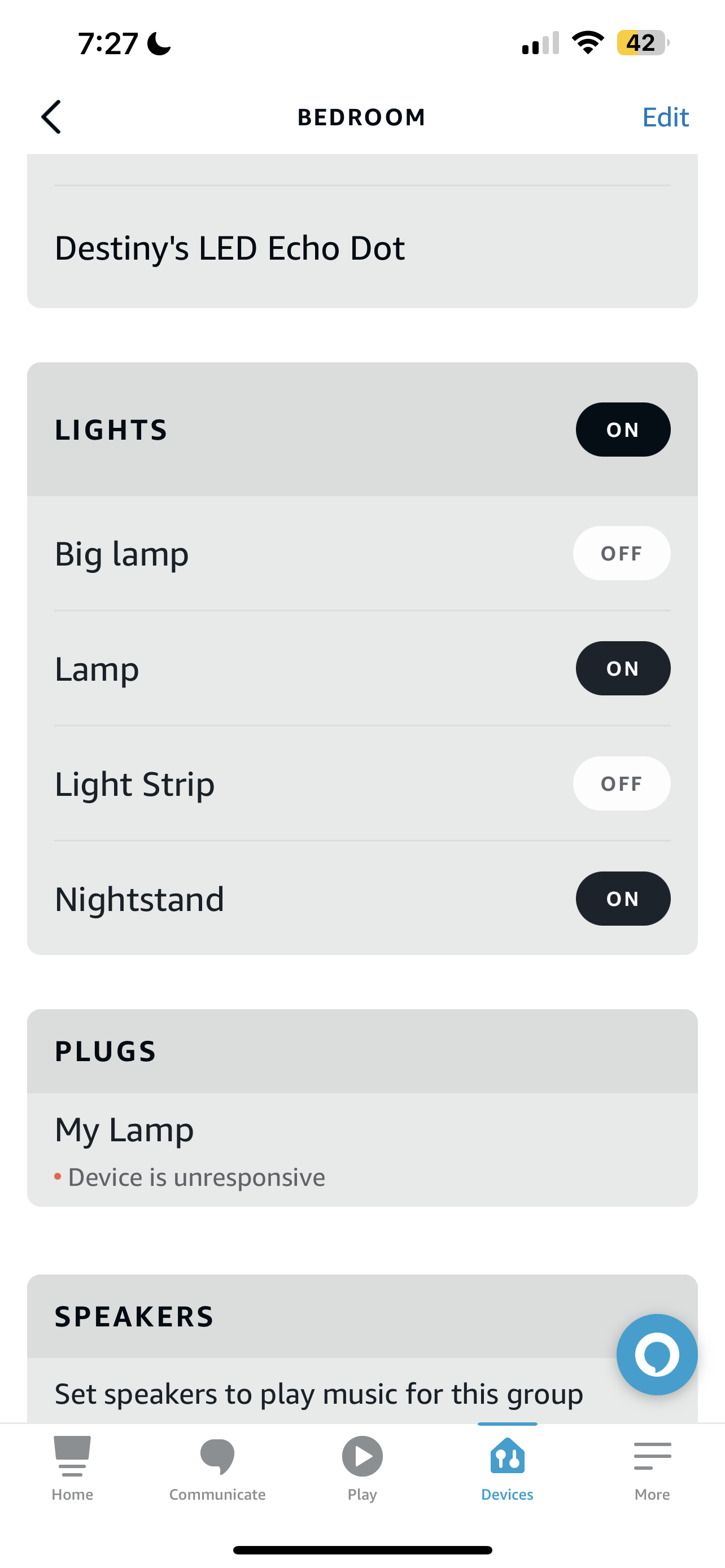Turn on the Big lamp toggle
The image size is (725, 1568).
(622, 553)
